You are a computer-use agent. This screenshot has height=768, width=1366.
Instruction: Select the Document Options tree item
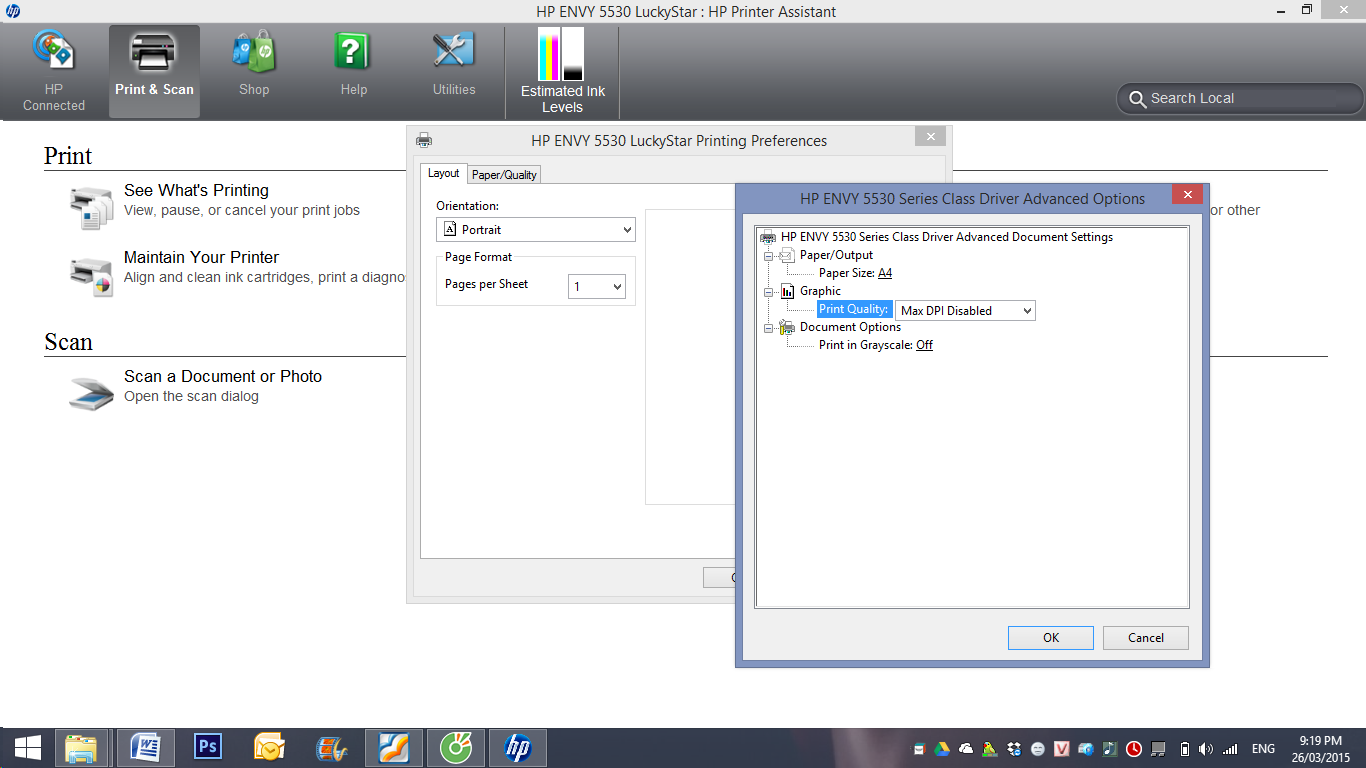[850, 327]
